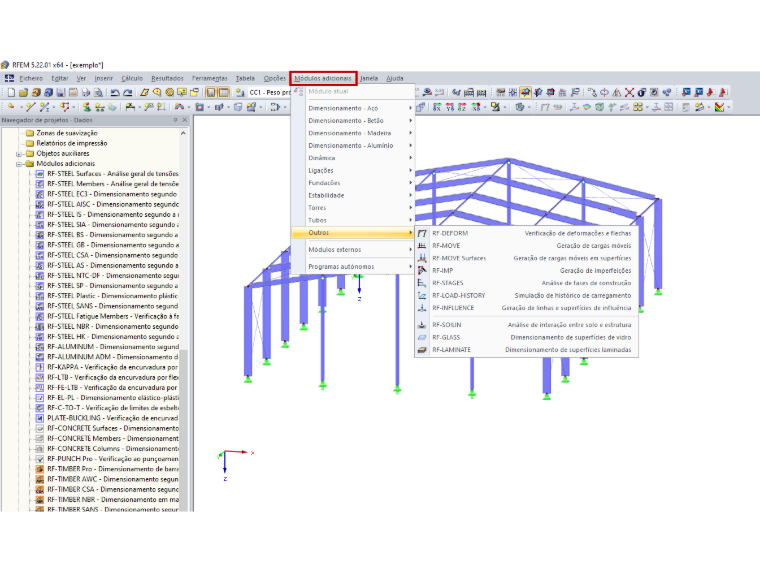
Task: Expand Dimensionamento - Aço submenu arrow
Action: [410, 108]
